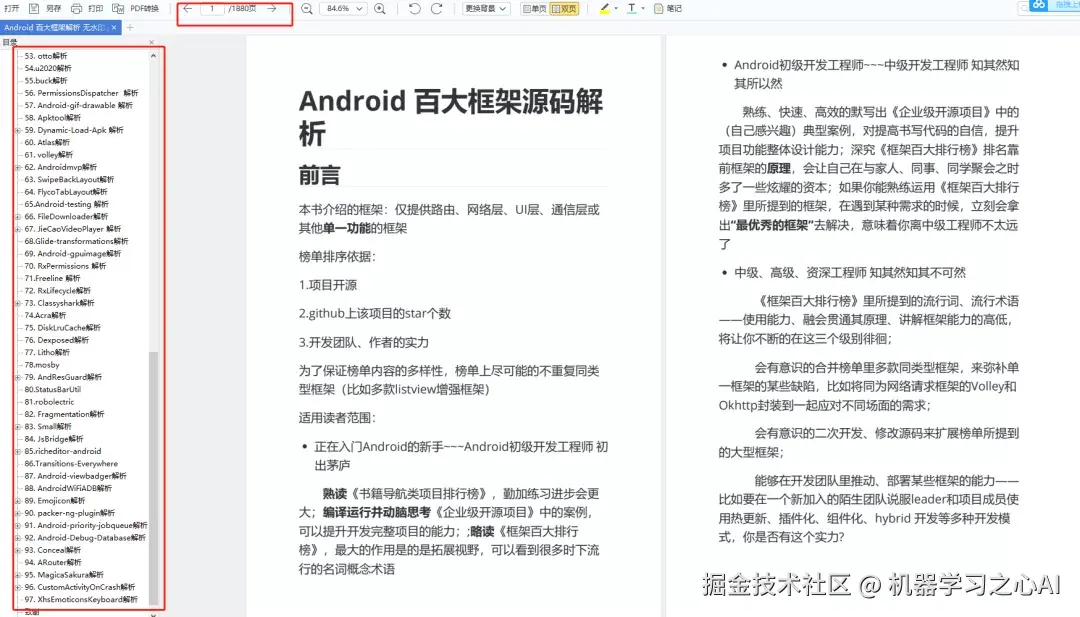Viewport: 1080px width, 617px height.
Task: Open the 84.6% zoom level dropdown
Action: (x=345, y=9)
